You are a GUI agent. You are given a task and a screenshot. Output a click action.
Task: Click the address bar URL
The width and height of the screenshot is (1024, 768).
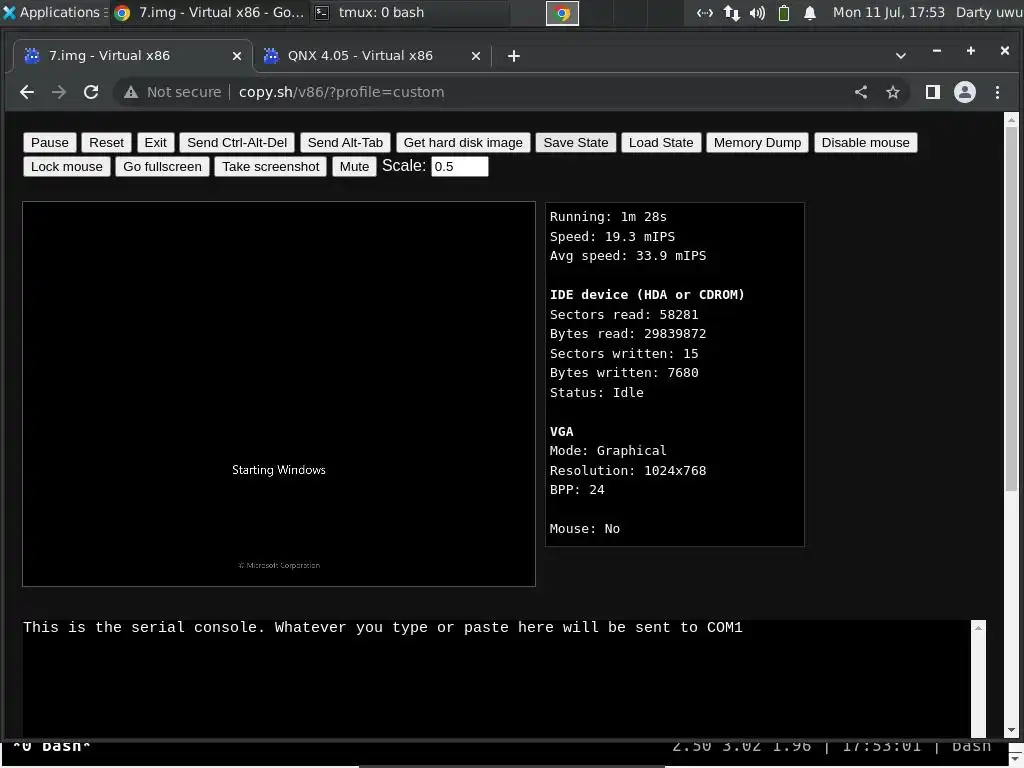342,92
